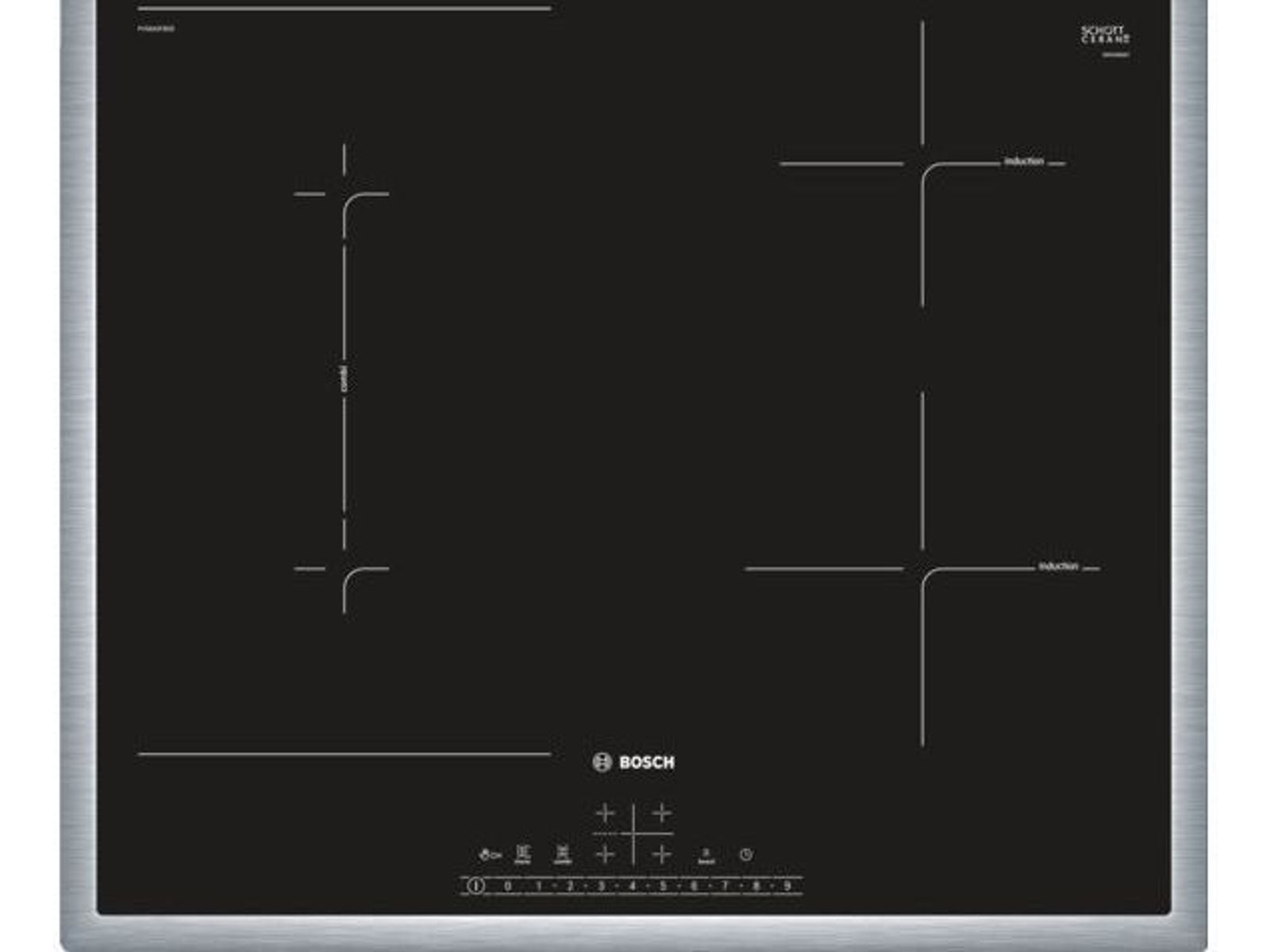
Task: Click the vertical combi label on left zone
Action: pyautogui.click(x=344, y=378)
